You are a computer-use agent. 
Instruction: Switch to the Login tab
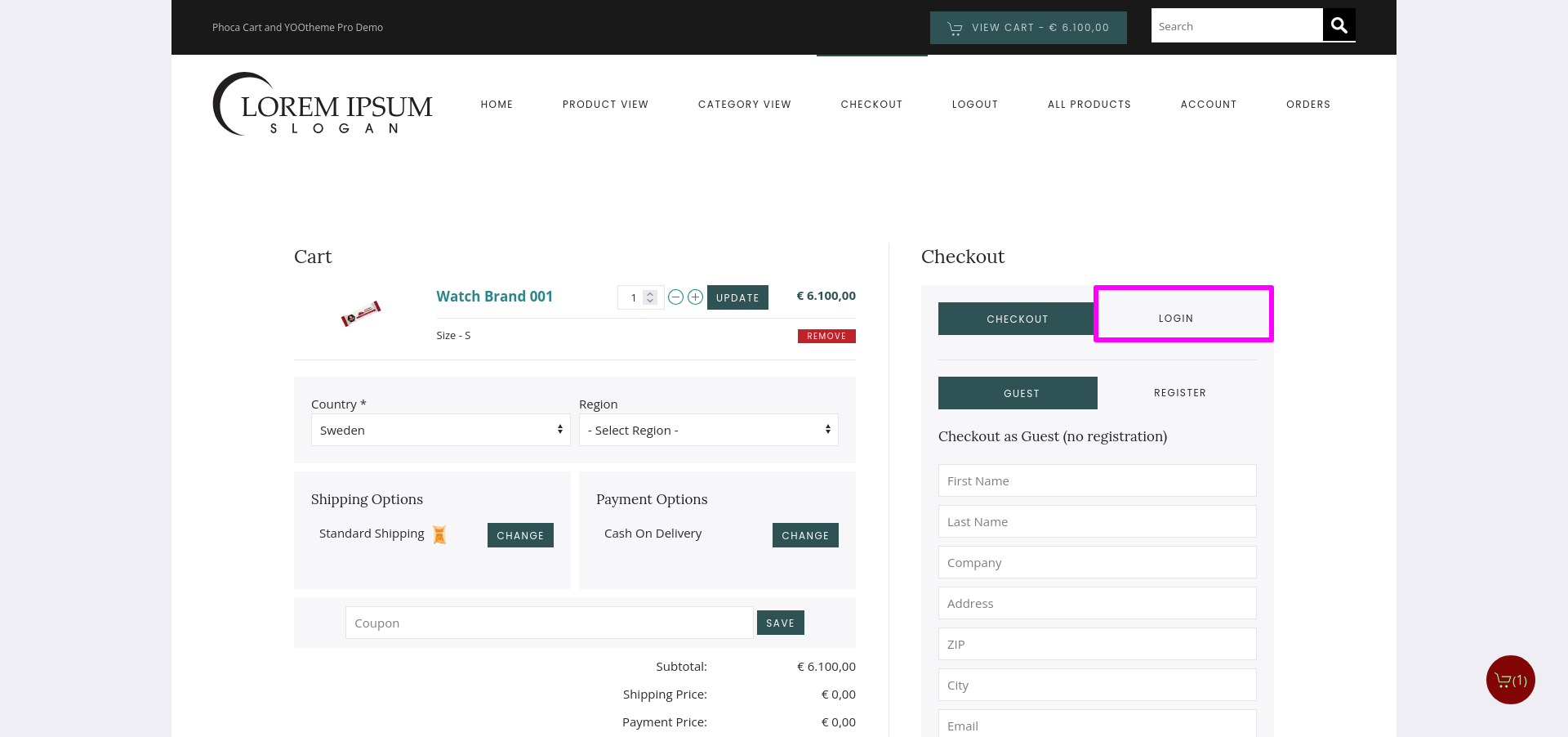coord(1175,319)
